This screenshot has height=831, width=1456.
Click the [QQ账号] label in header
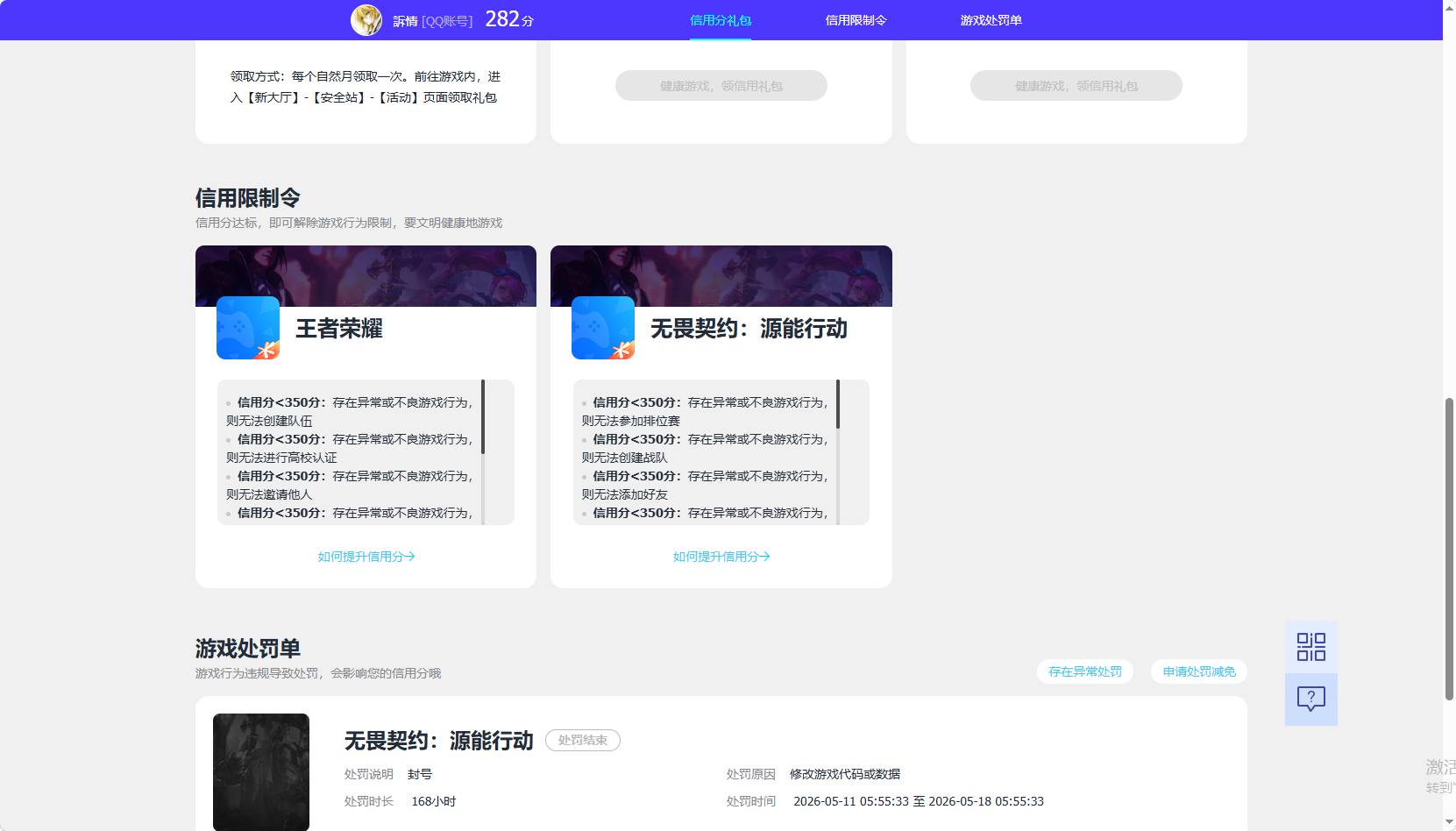447,21
